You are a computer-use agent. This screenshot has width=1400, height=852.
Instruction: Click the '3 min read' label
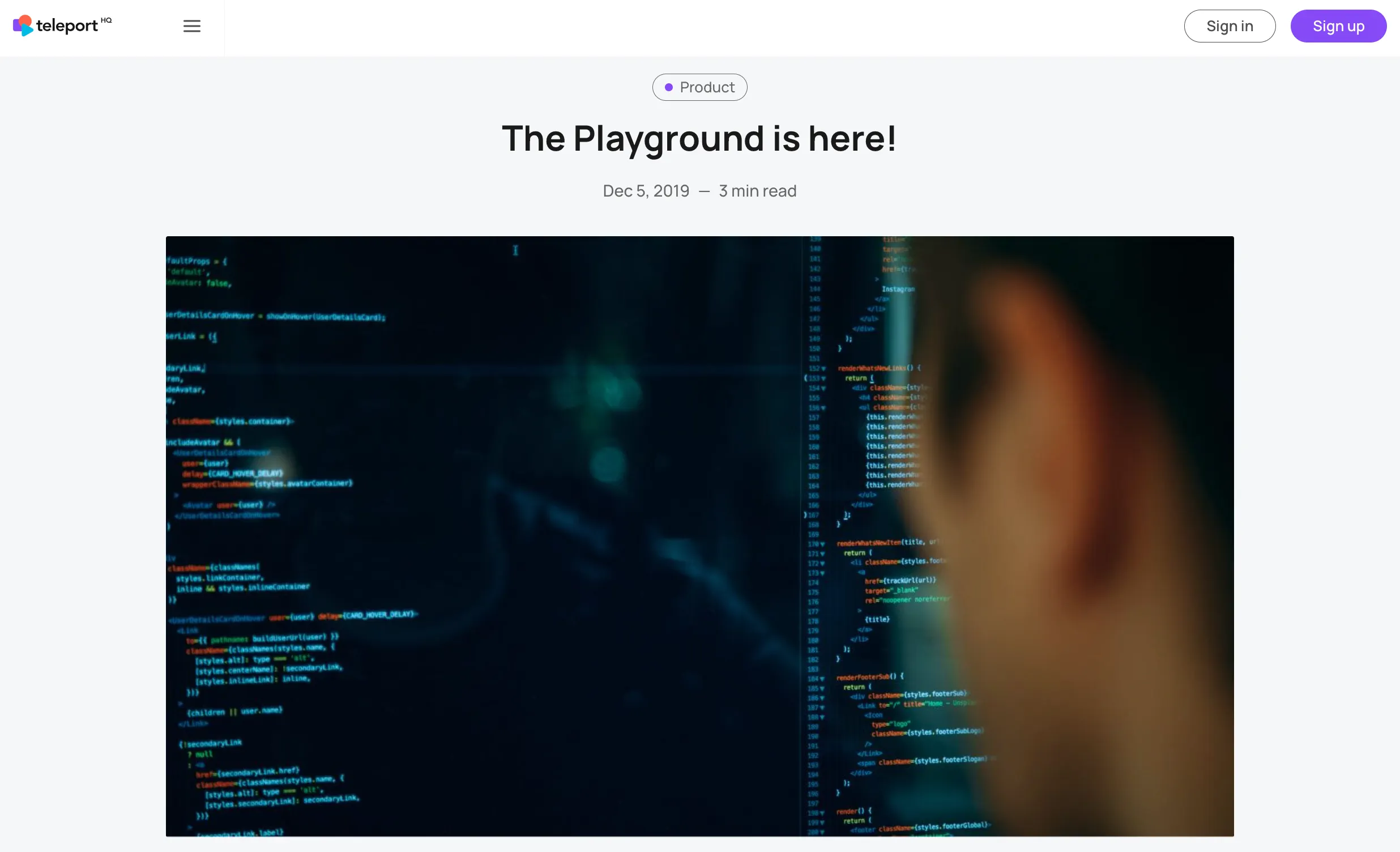pos(757,191)
